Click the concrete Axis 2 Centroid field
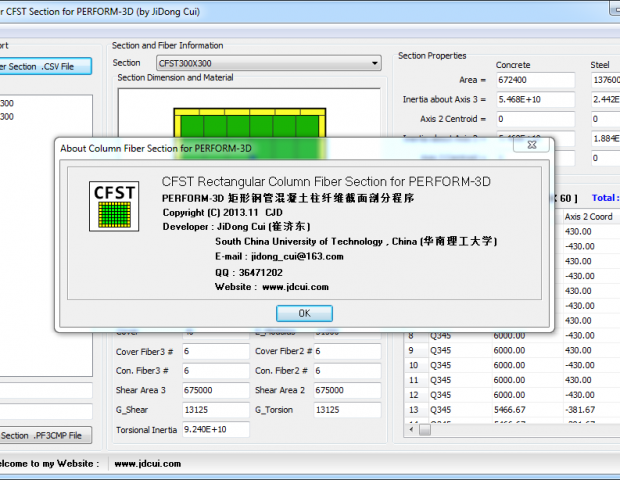Image resolution: width=620 pixels, height=480 pixels. pyautogui.click(x=531, y=118)
